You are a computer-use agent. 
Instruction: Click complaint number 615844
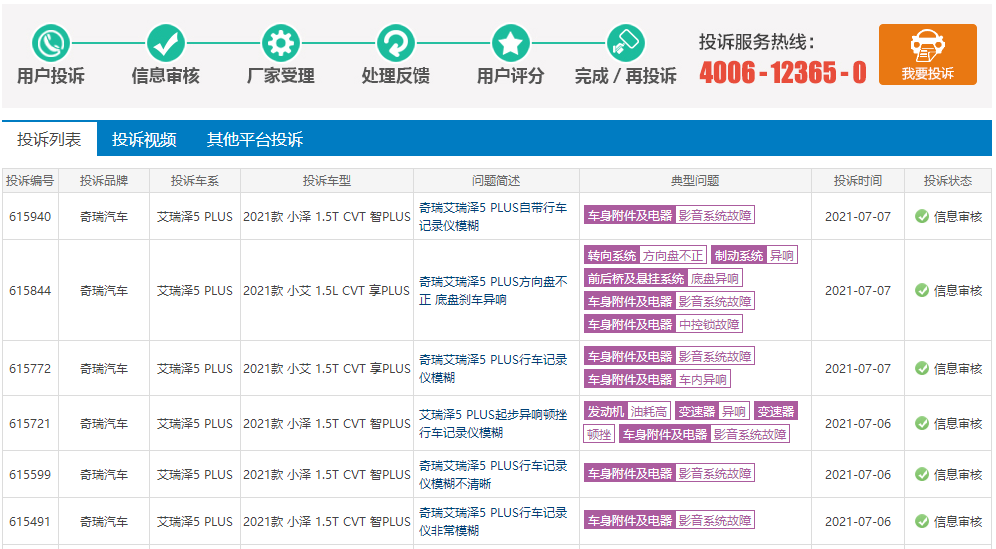pos(30,290)
